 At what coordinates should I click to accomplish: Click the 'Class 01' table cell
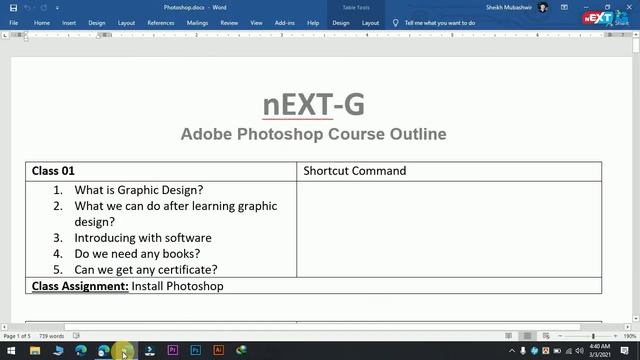click(161, 171)
